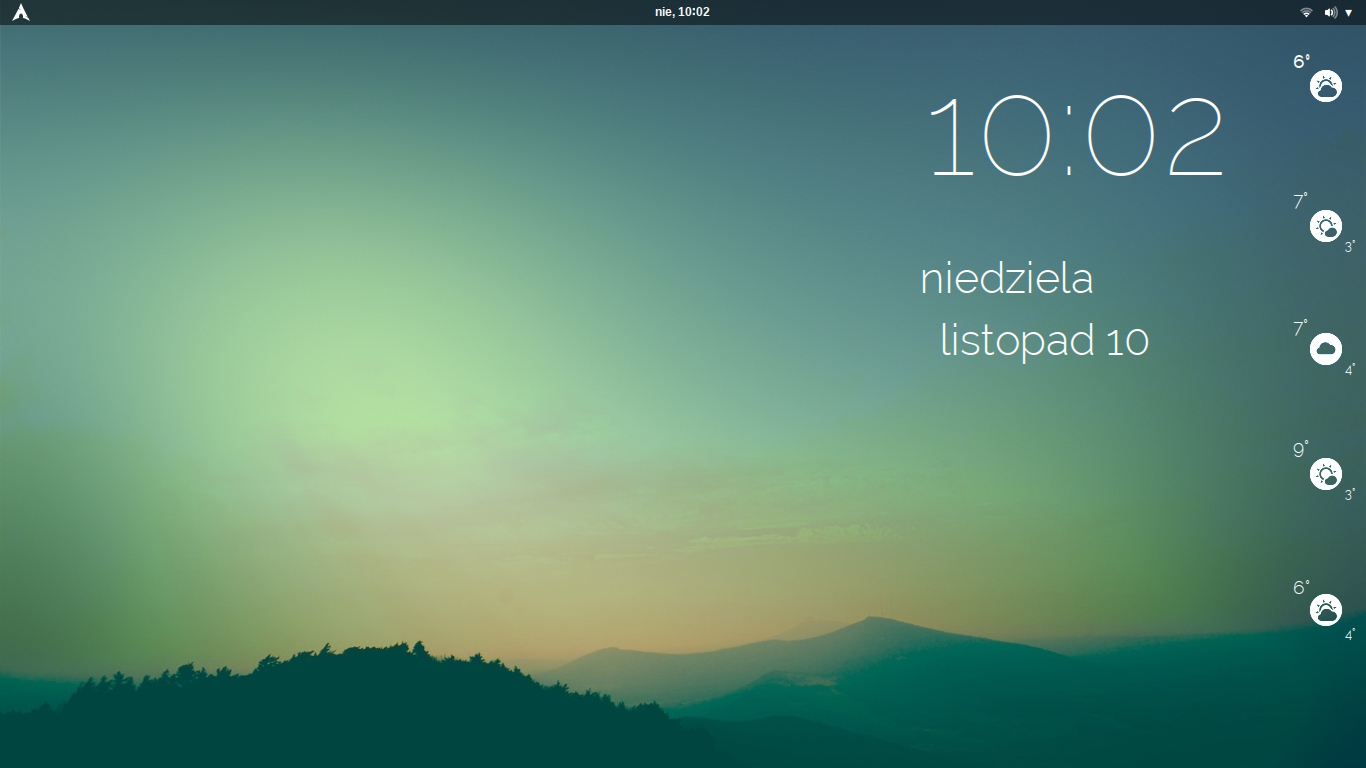Click the second weather icon from the top

coord(1326,226)
